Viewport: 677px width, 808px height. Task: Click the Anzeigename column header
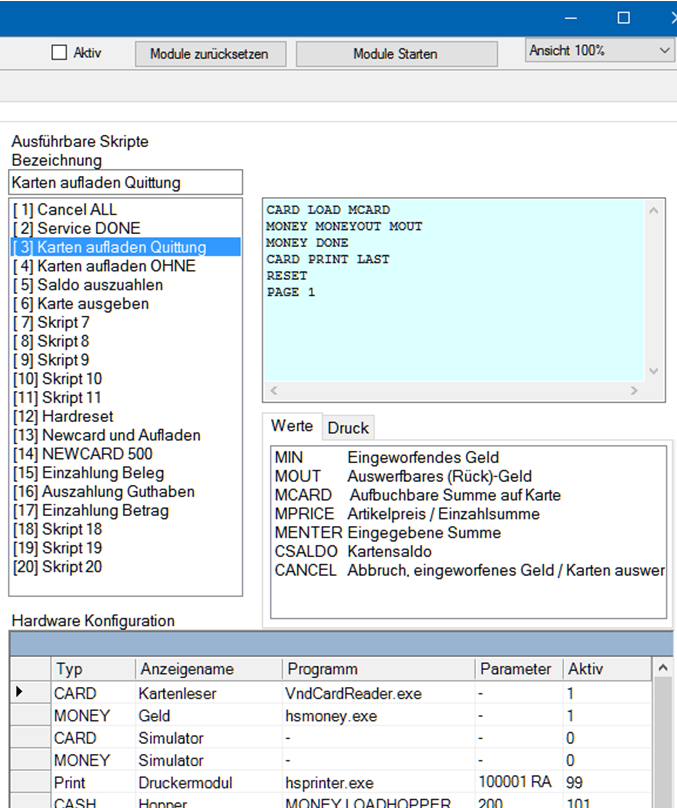[x=209, y=669]
